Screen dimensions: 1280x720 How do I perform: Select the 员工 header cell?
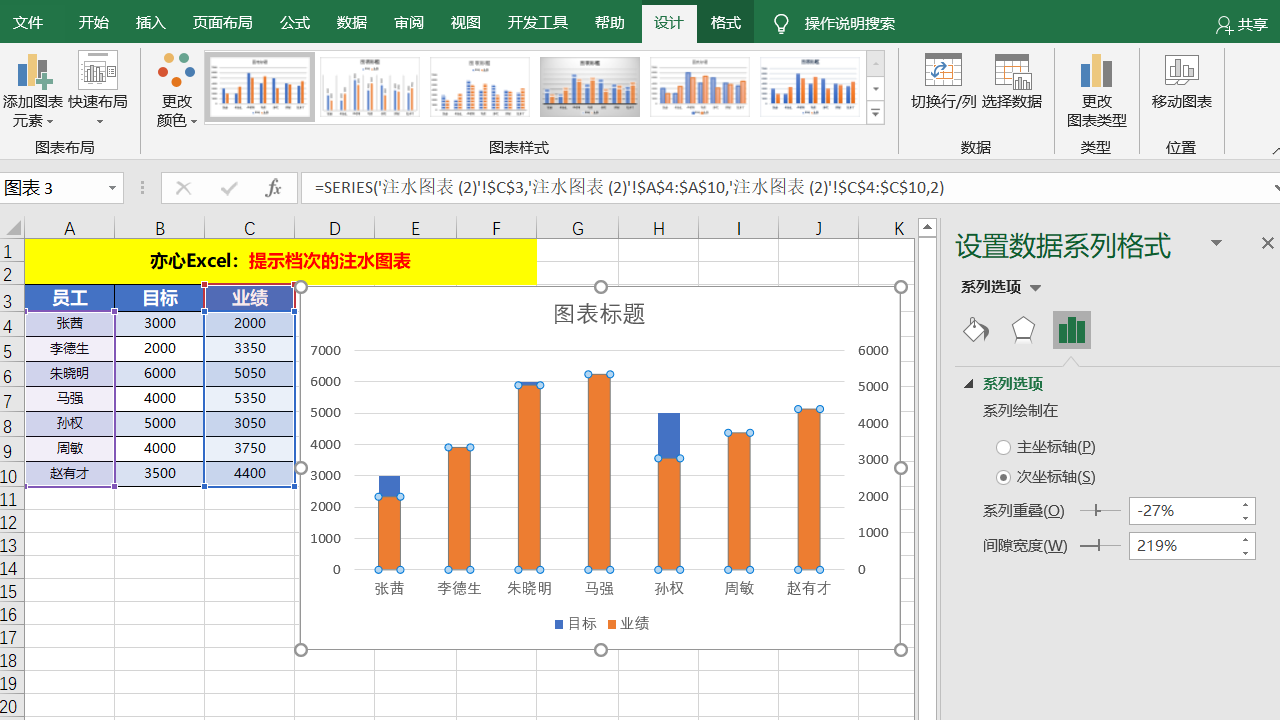pos(70,297)
